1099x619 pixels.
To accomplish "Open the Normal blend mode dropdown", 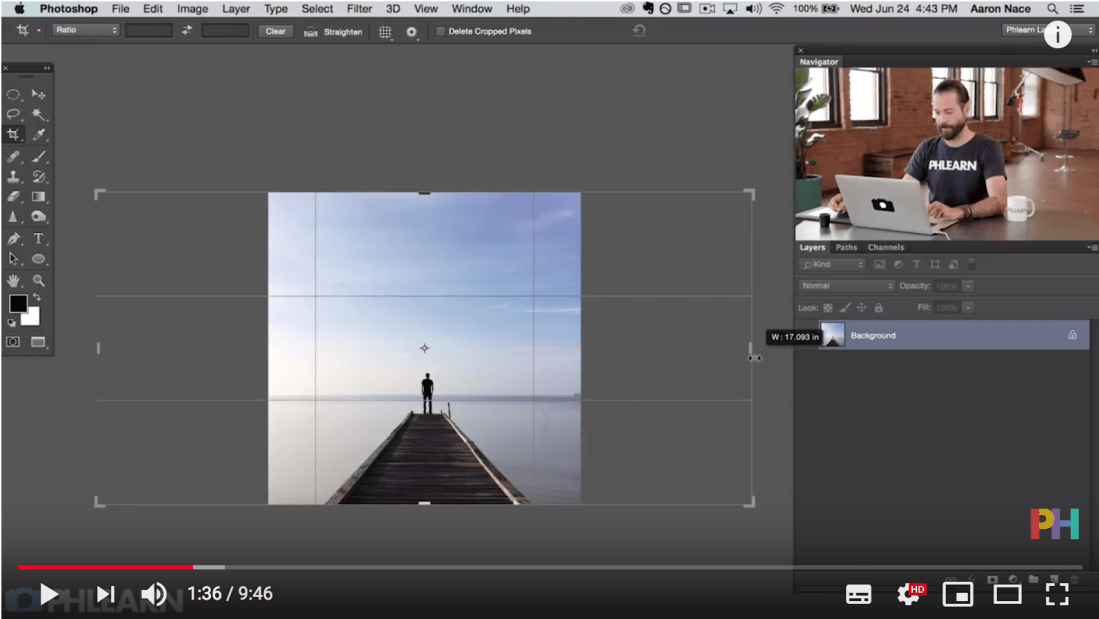I will [847, 286].
